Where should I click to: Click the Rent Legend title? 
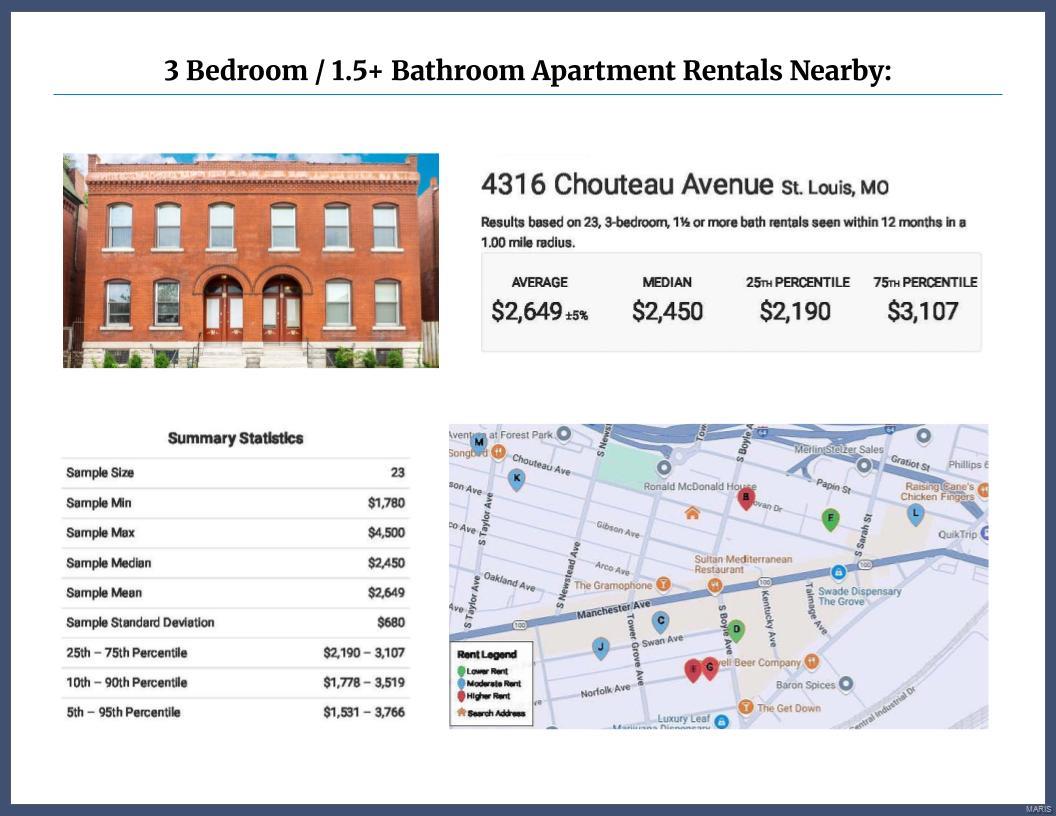(487, 654)
